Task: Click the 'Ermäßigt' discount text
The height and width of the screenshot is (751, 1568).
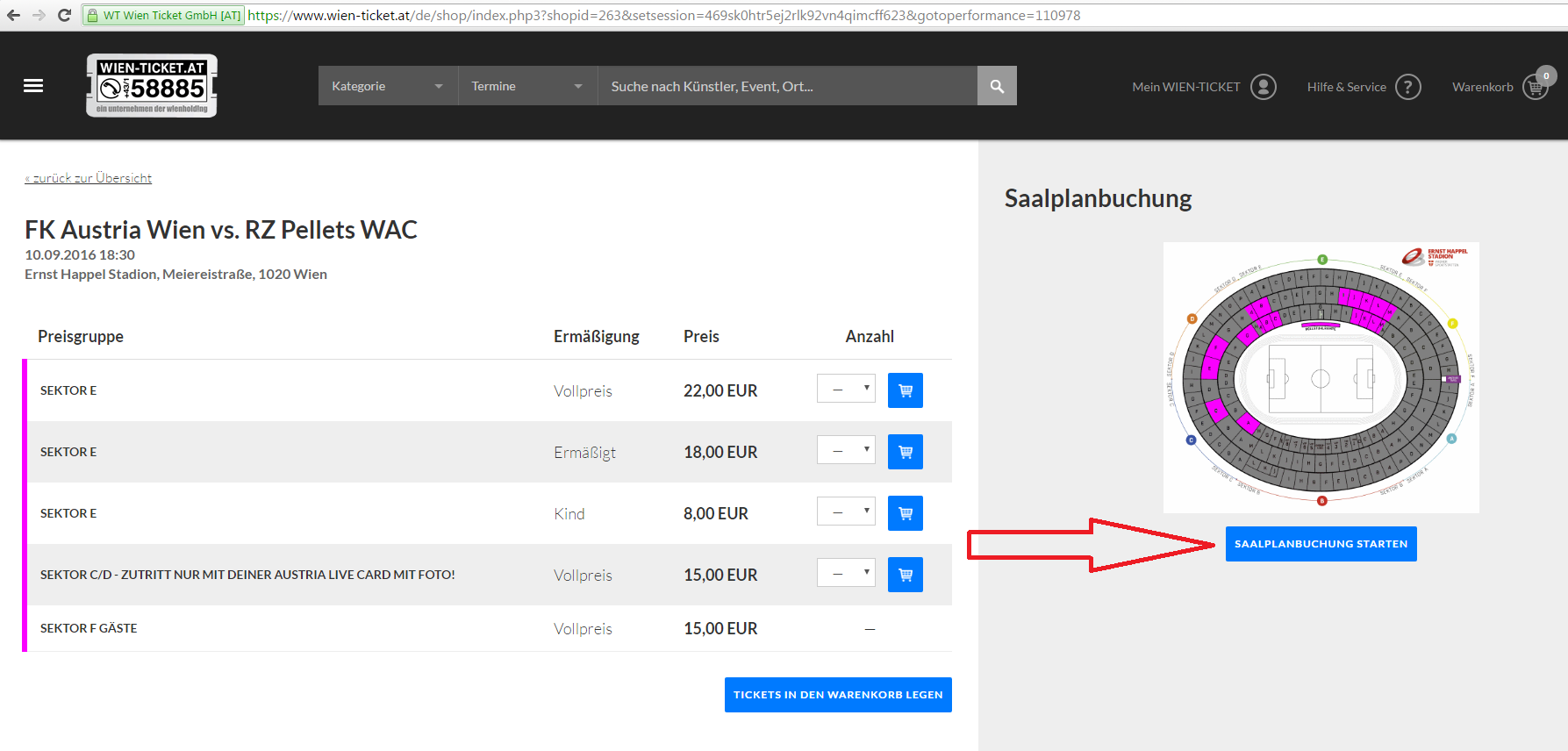Action: pyautogui.click(x=584, y=453)
